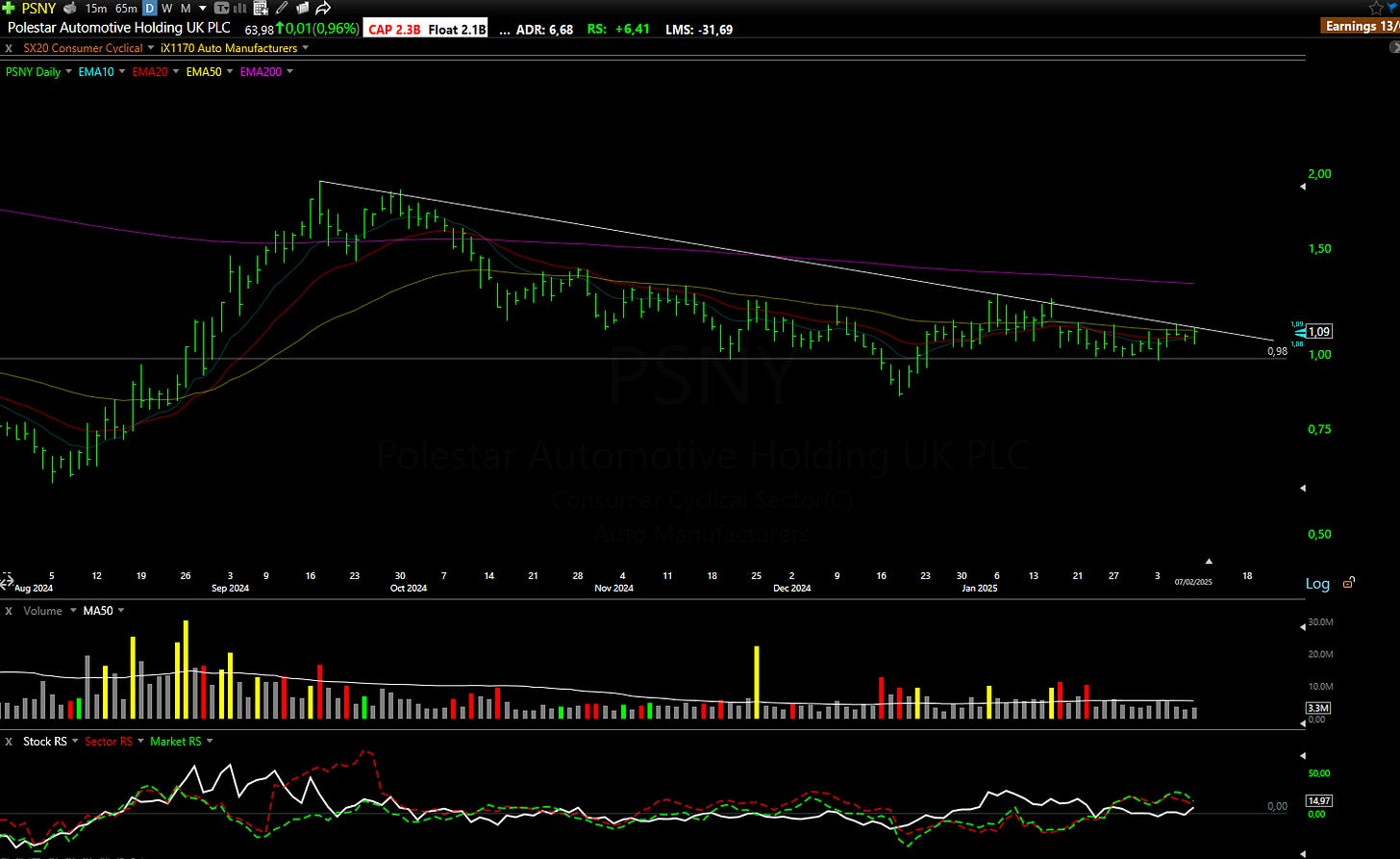Click the lock icon beside Log
1400x859 pixels.
(1349, 583)
